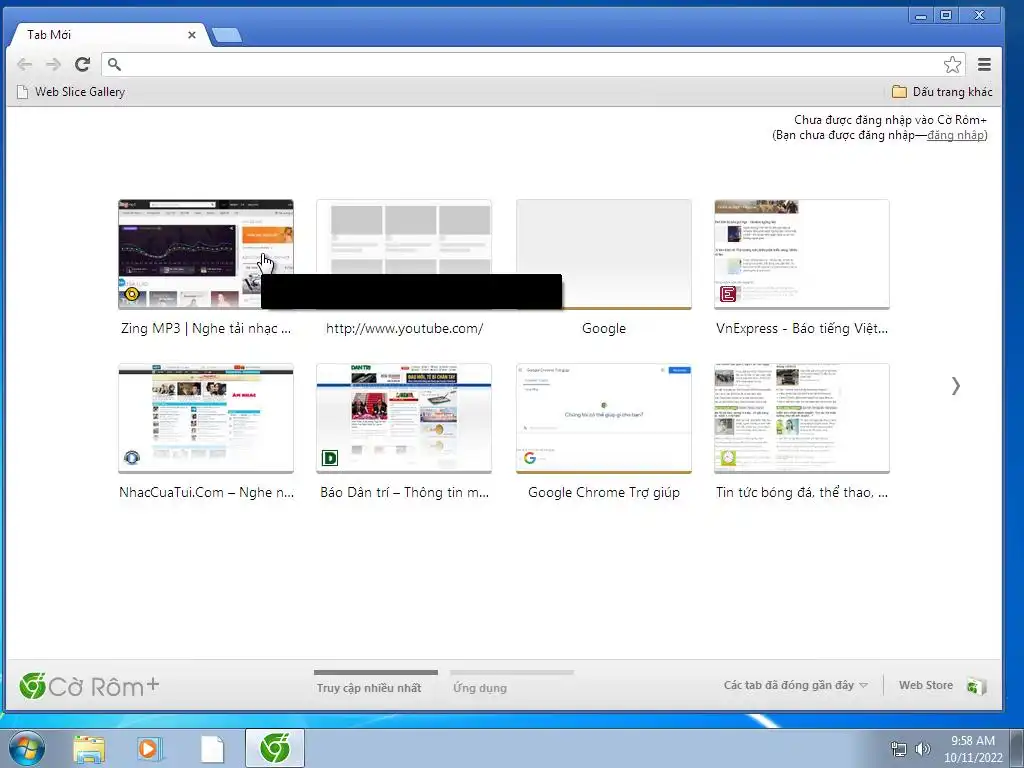
Task: Click the VnExpress E favicon
Action: pos(728,294)
